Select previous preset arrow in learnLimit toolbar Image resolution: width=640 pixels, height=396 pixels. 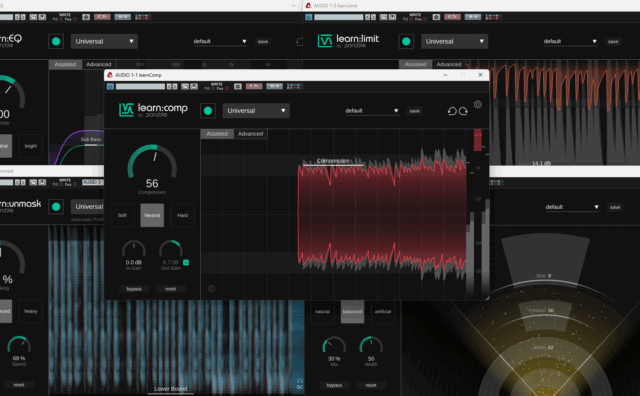tap(367, 17)
